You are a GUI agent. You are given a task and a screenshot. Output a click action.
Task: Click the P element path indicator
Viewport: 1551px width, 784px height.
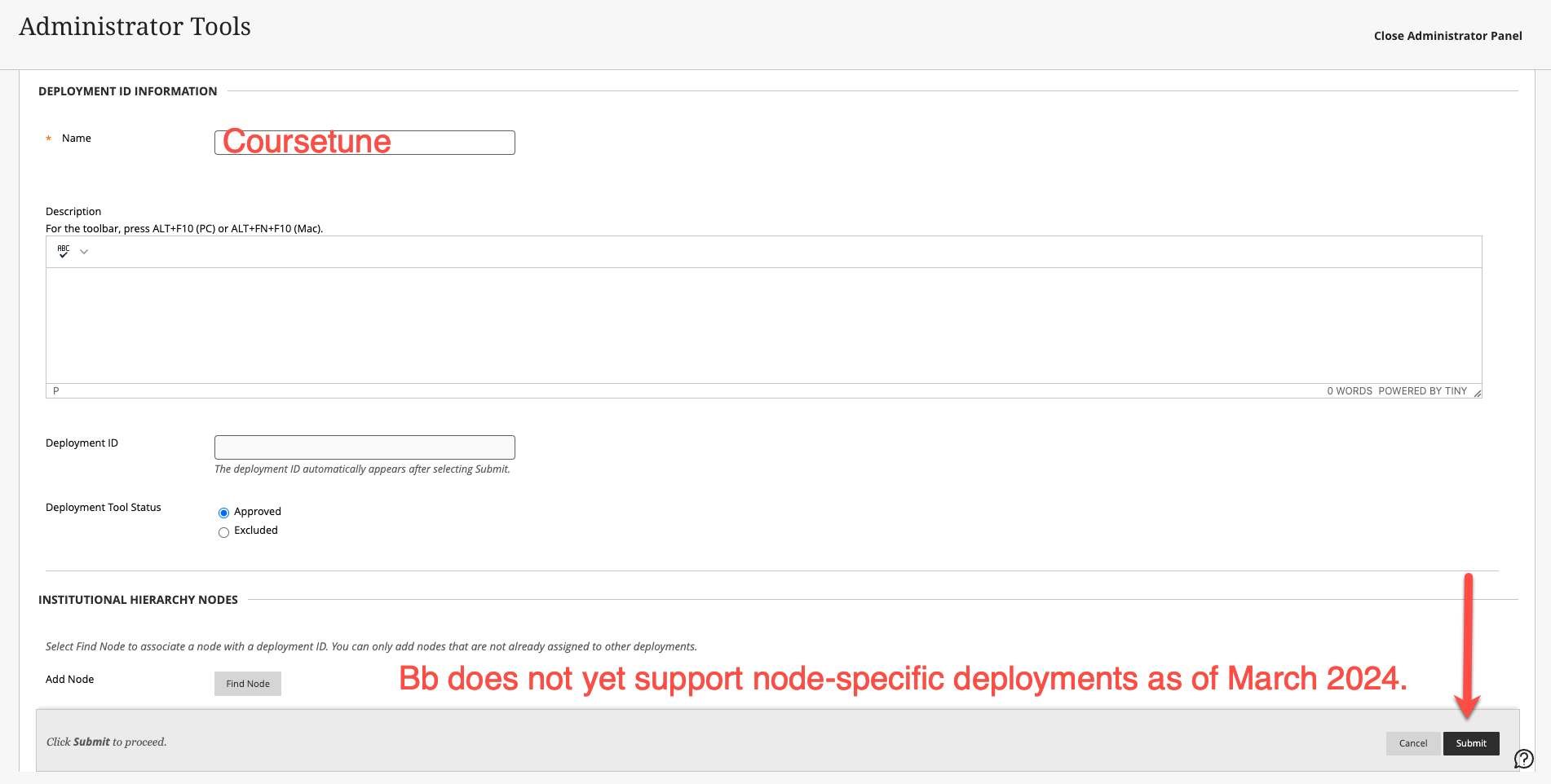coord(56,391)
